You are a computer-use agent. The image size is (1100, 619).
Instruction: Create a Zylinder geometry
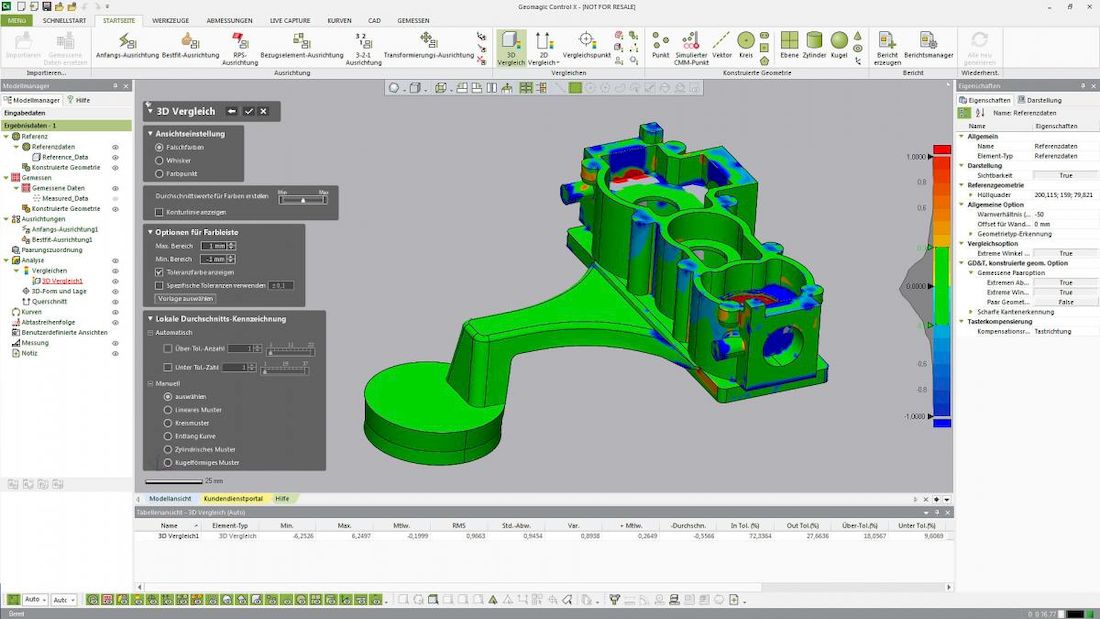tap(814, 46)
